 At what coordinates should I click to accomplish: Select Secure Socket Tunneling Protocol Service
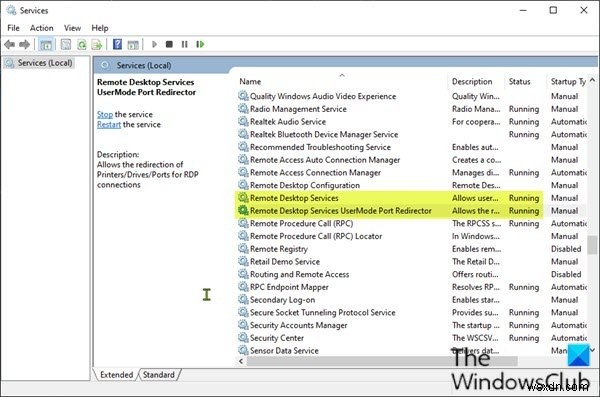click(323, 312)
